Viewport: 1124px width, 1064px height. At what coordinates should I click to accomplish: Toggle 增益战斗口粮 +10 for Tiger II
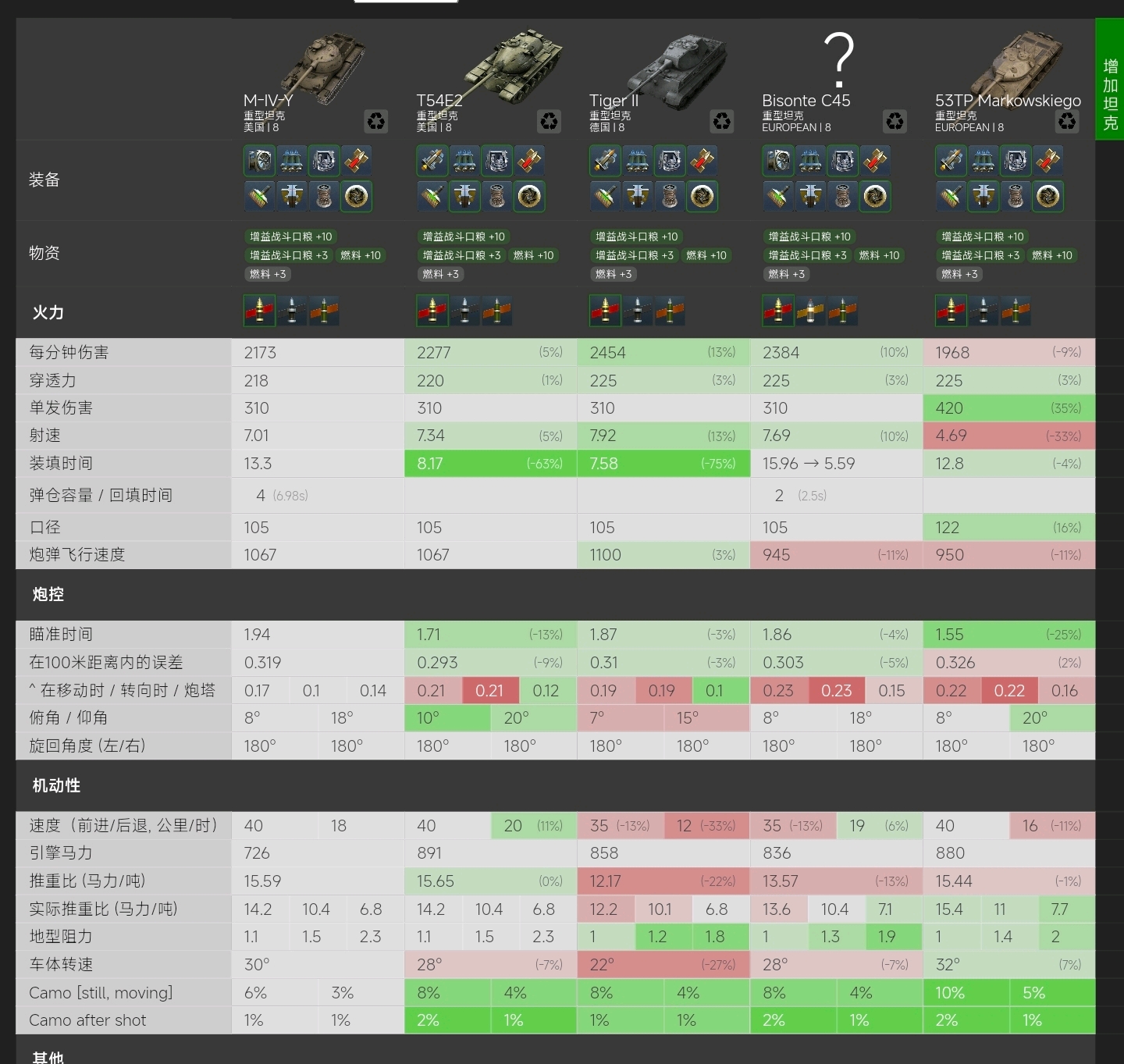636,237
